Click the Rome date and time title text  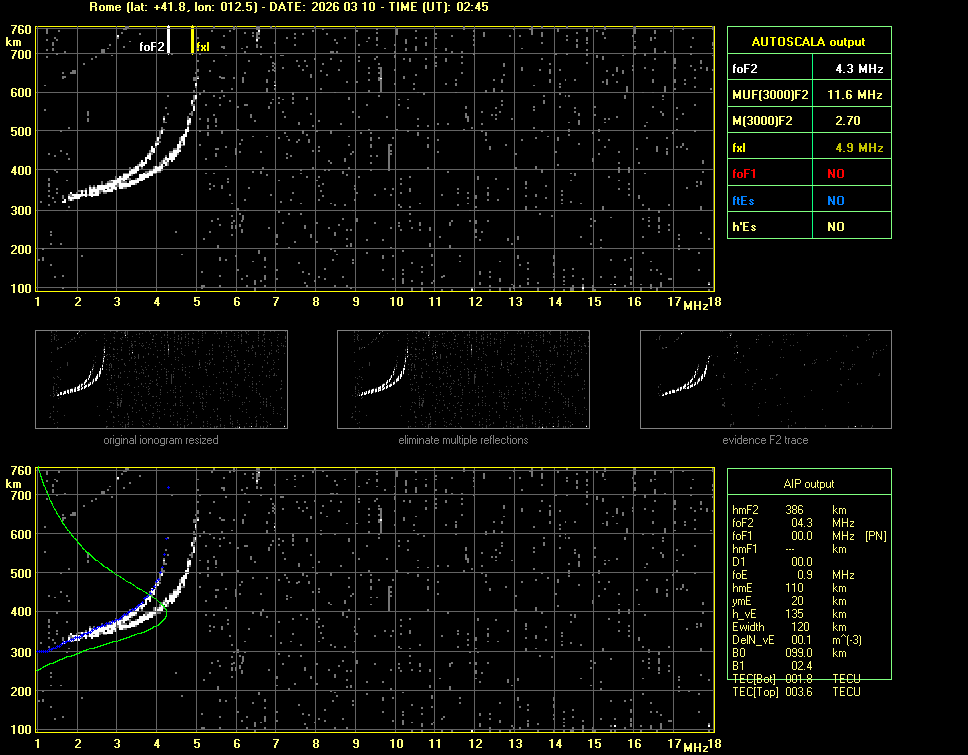(x=288, y=7)
